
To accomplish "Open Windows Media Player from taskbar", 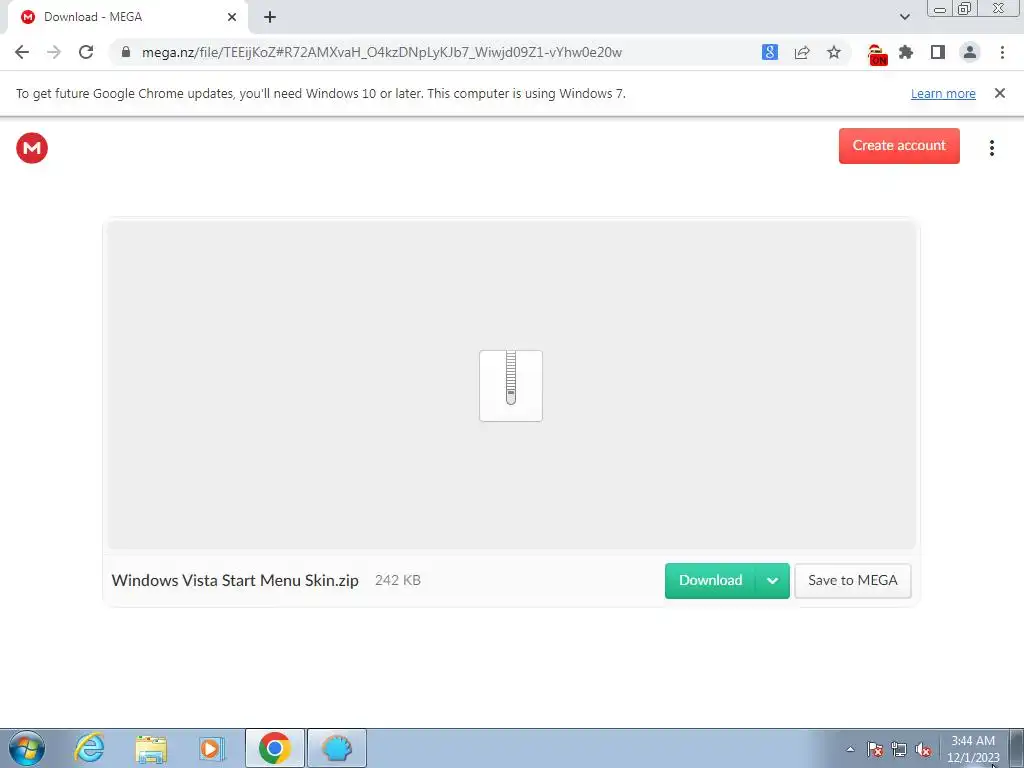I will [211, 748].
